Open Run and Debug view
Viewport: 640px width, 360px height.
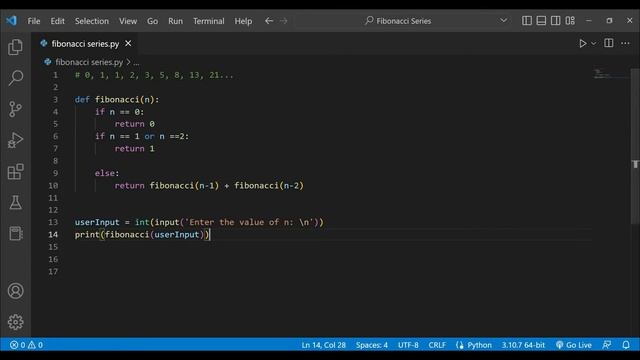click(x=16, y=140)
